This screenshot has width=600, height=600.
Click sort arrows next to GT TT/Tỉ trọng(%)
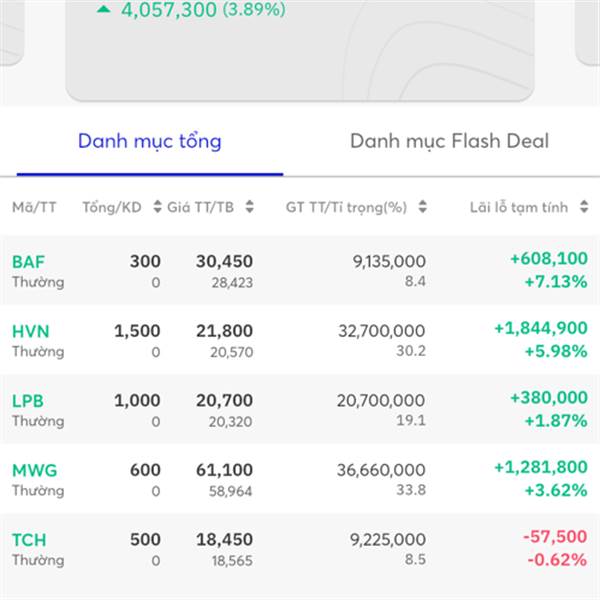[x=423, y=207]
